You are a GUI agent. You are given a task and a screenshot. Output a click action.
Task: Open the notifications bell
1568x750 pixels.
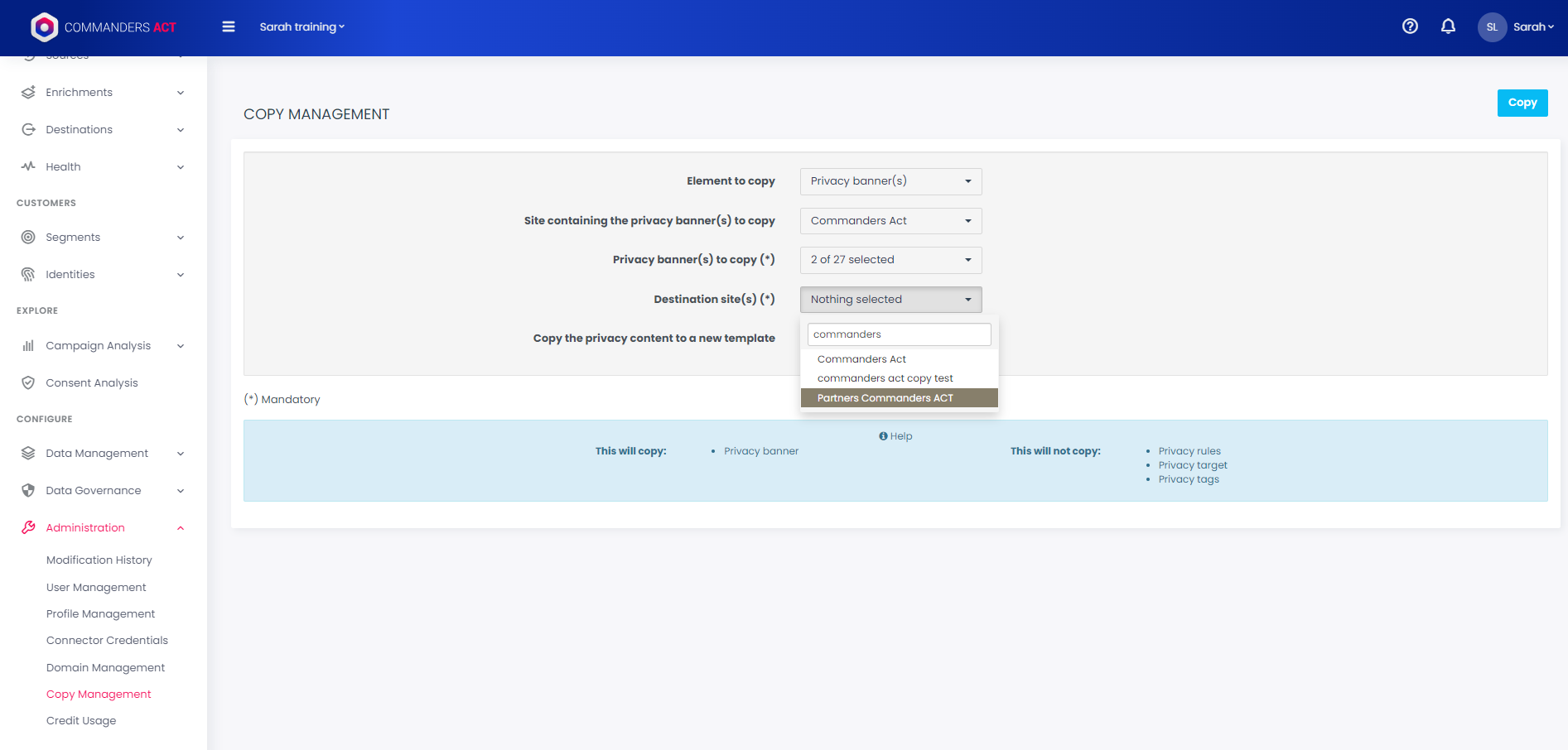point(1448,26)
